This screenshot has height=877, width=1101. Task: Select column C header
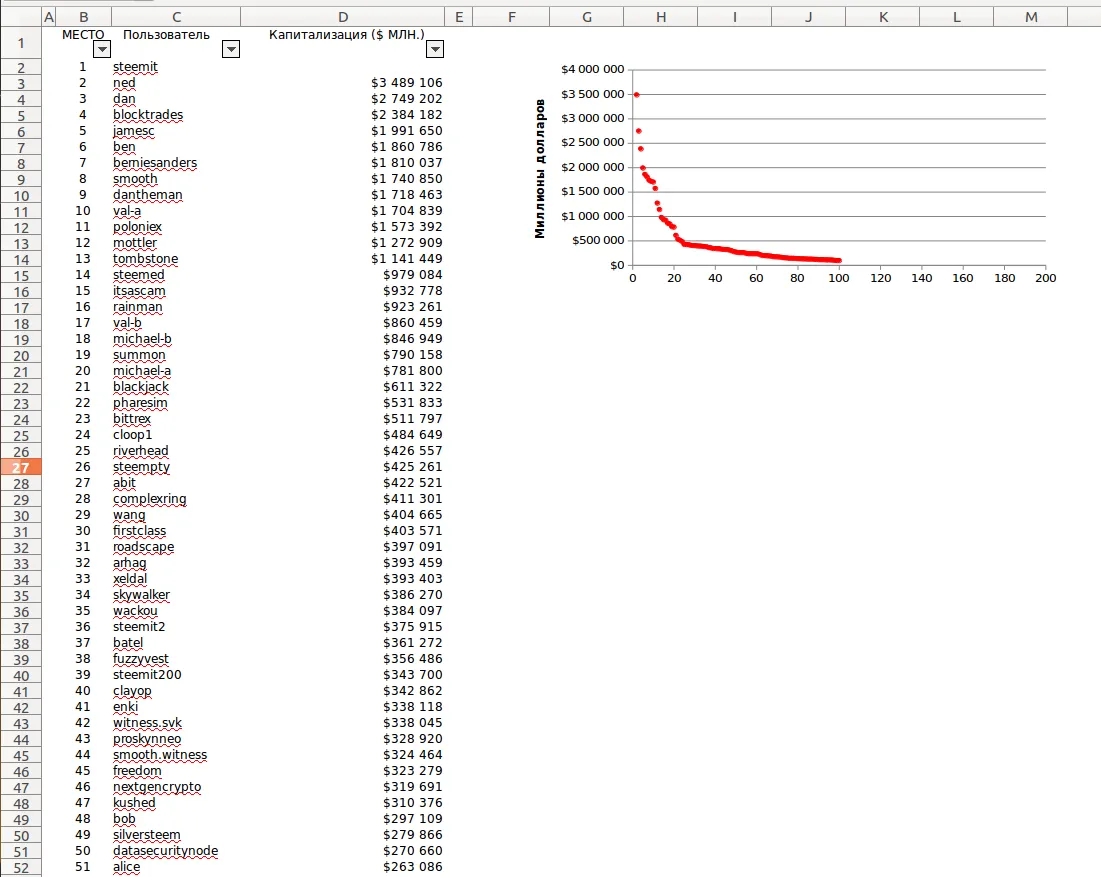(x=176, y=17)
